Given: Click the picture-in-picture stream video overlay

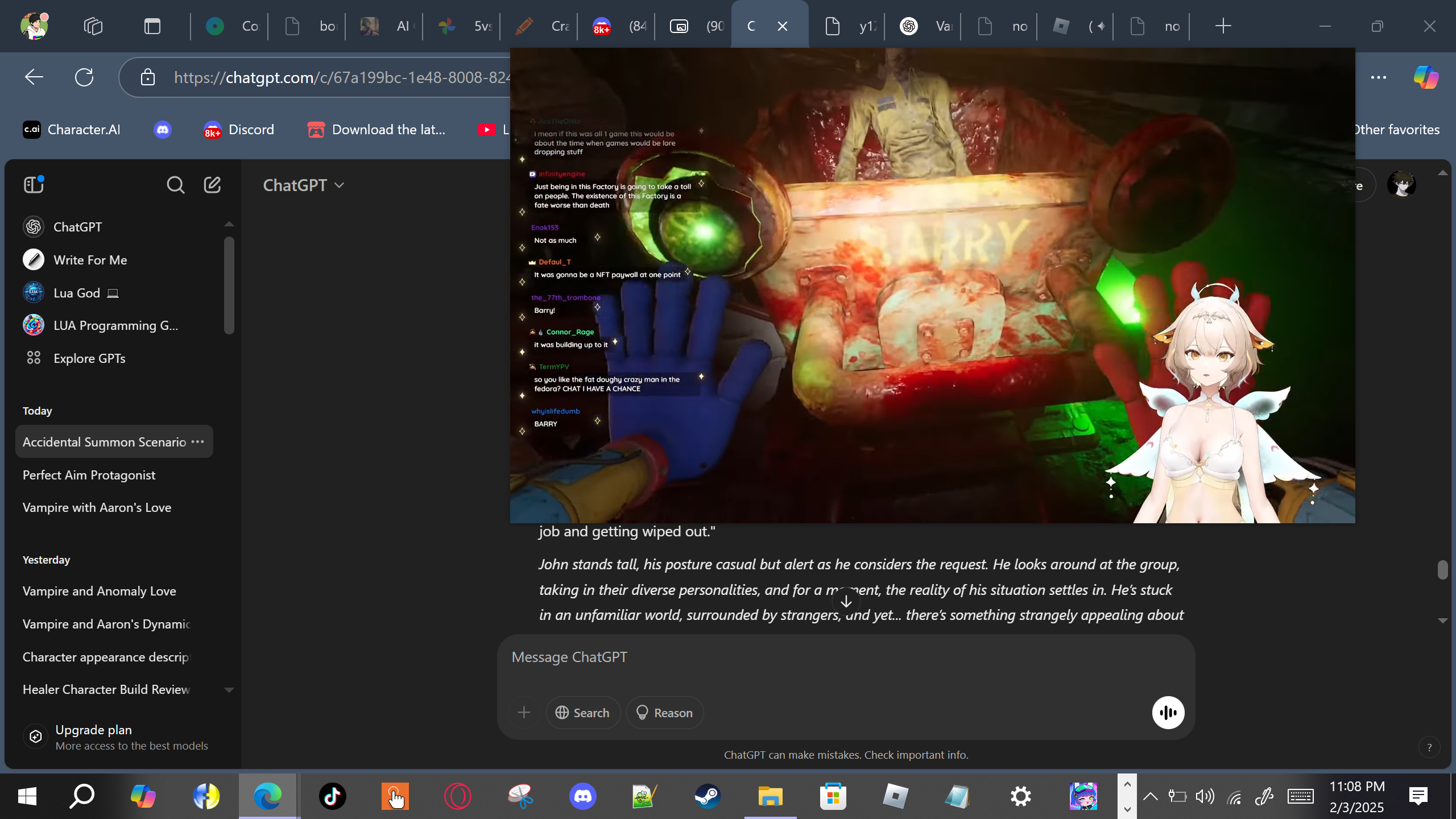Looking at the screenshot, I should 932,285.
